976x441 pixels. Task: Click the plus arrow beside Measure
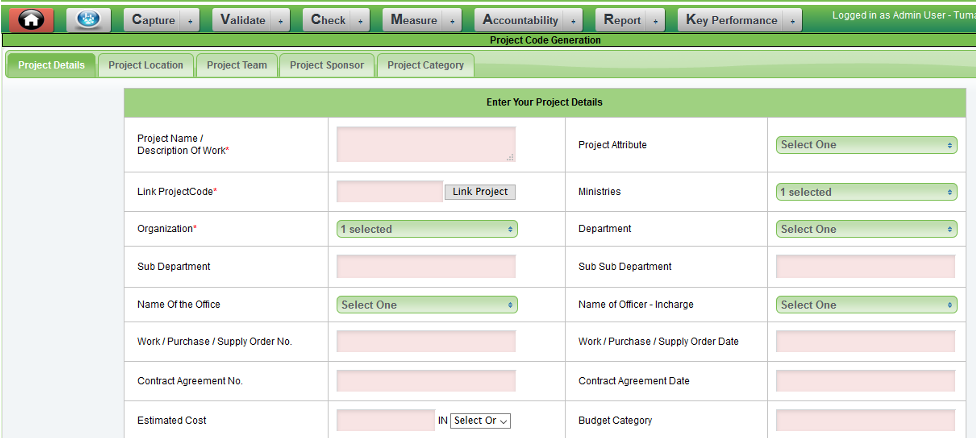click(453, 21)
